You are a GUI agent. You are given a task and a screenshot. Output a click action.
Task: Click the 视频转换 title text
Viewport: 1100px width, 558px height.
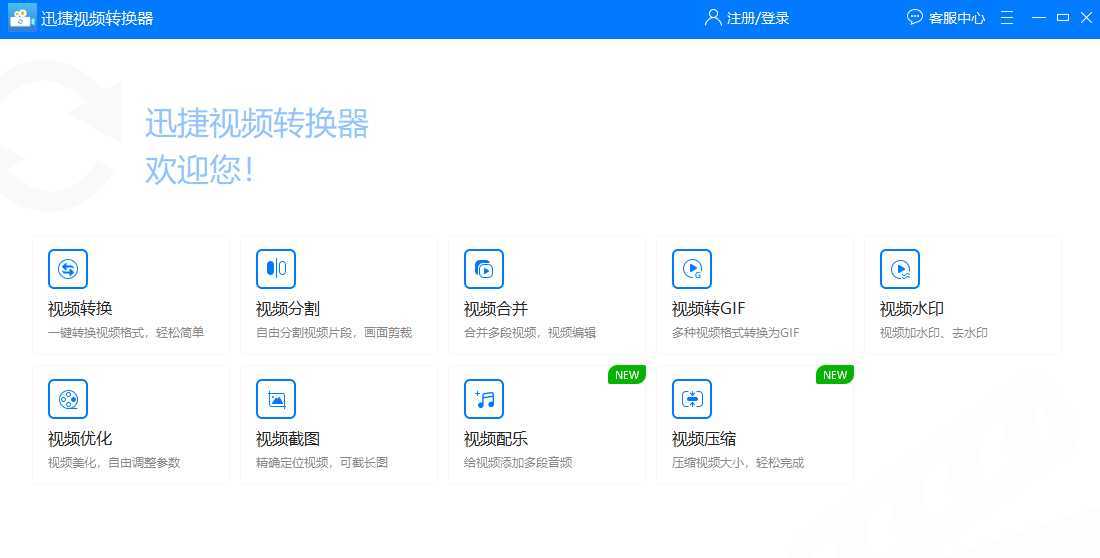pyautogui.click(x=80, y=309)
